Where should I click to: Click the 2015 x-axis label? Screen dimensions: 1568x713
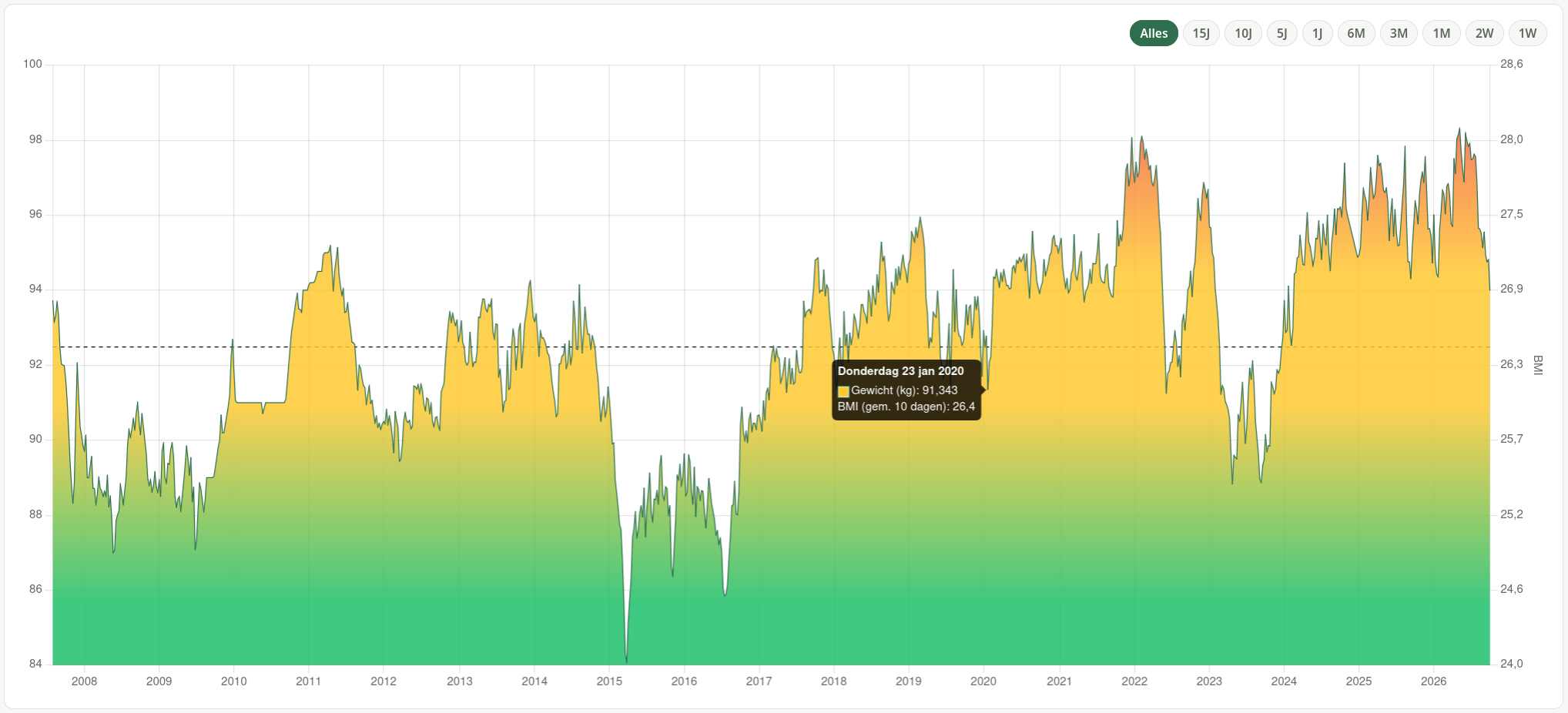609,681
